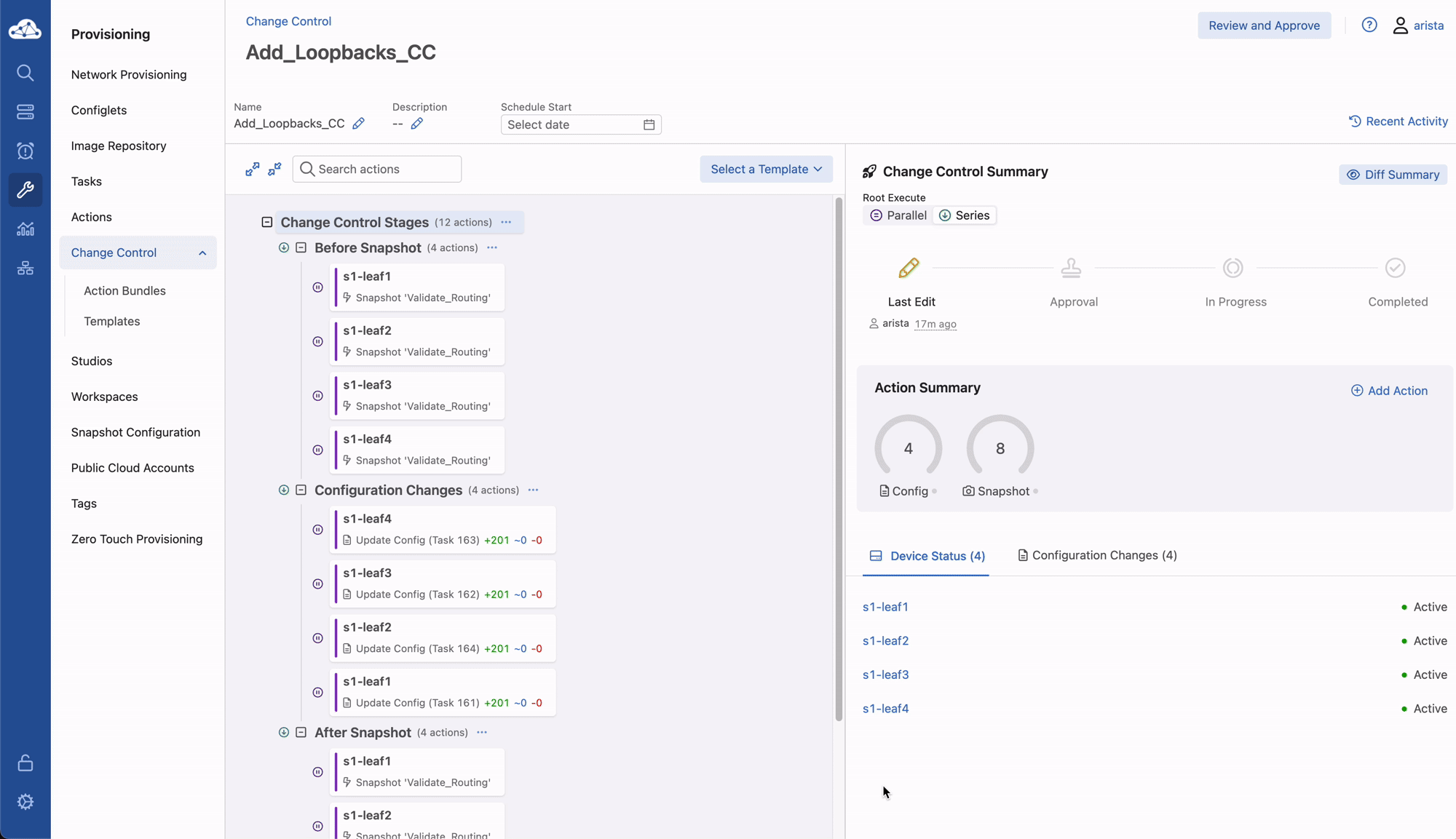Viewport: 1456px width, 839px height.
Task: Open the search magnifier in left rail
Action: pos(25,73)
